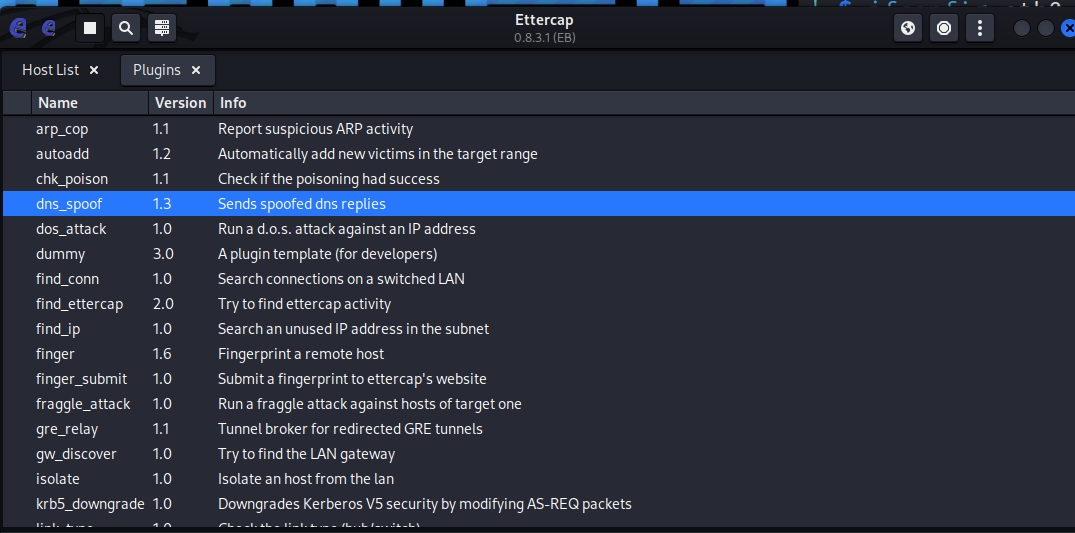Image resolution: width=1075 pixels, height=533 pixels.
Task: Open the hosts list toolbar icon
Action: [162, 28]
